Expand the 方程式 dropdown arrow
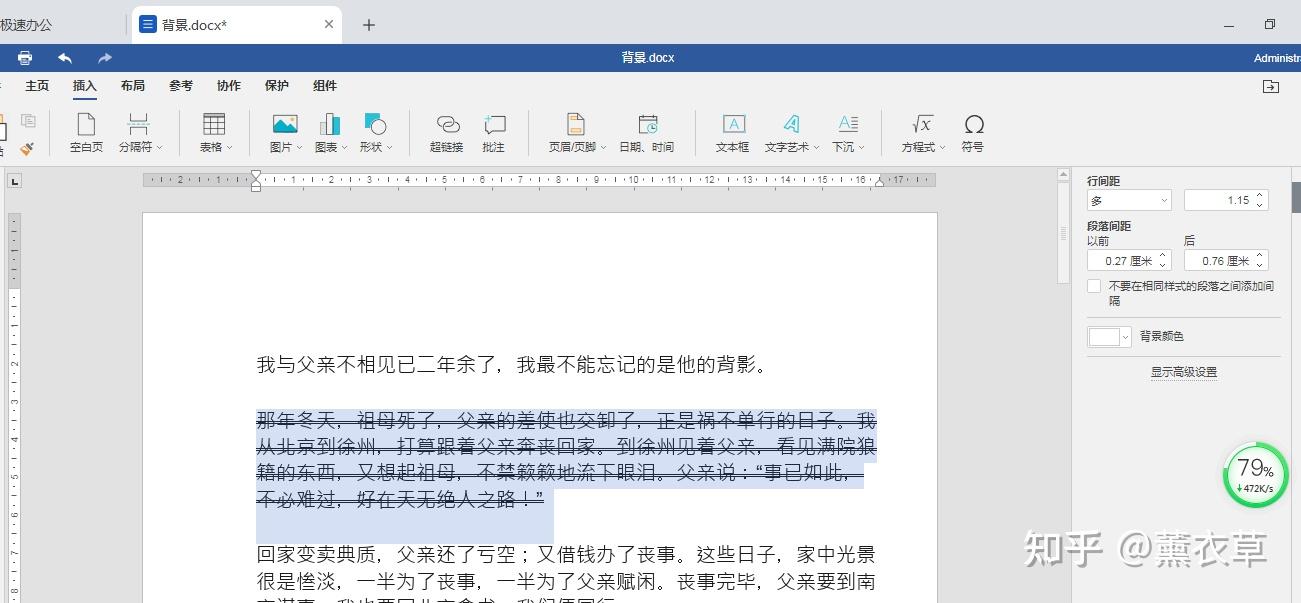 click(943, 148)
